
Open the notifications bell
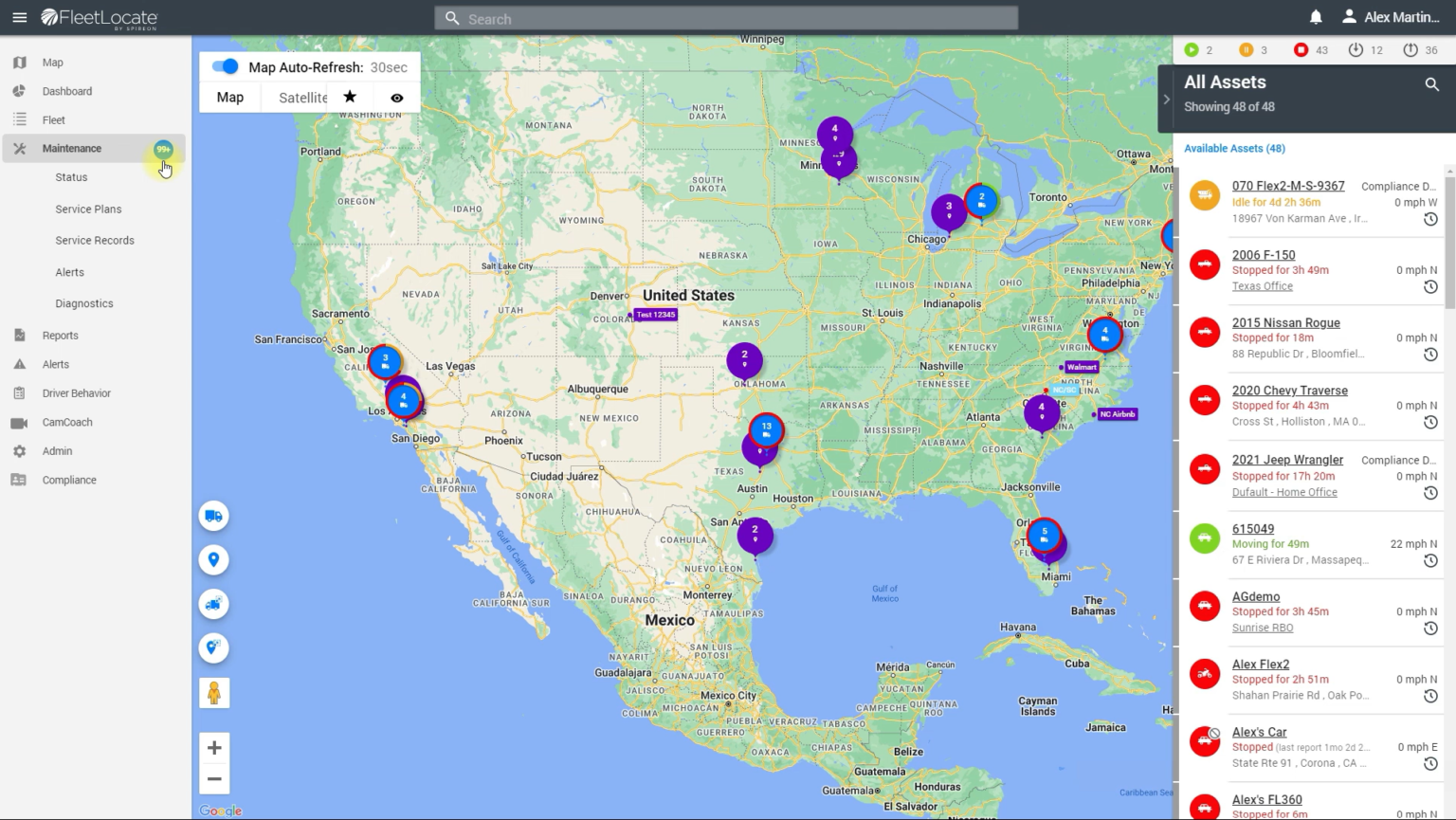pos(1316,17)
